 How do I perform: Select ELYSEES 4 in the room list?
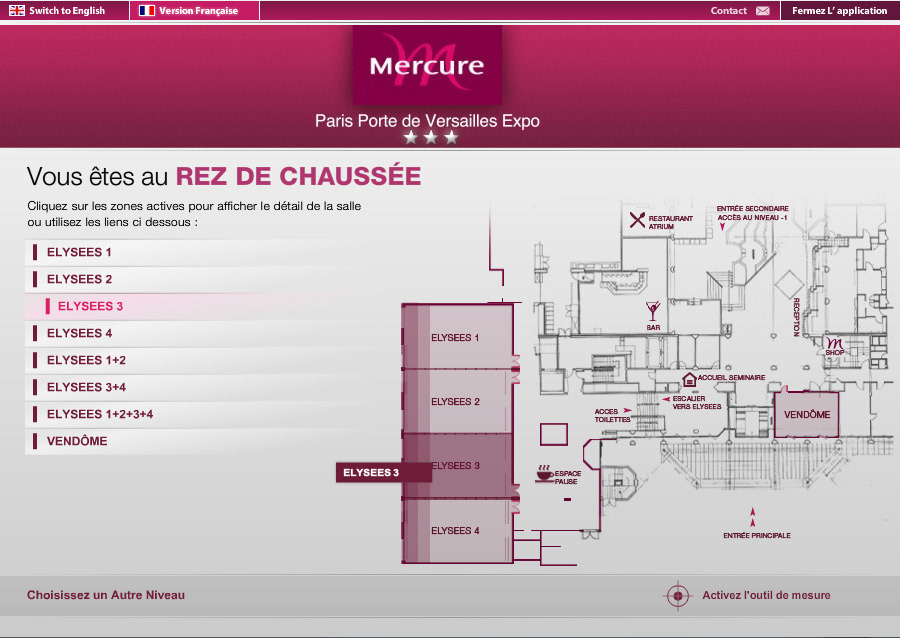tap(195, 333)
